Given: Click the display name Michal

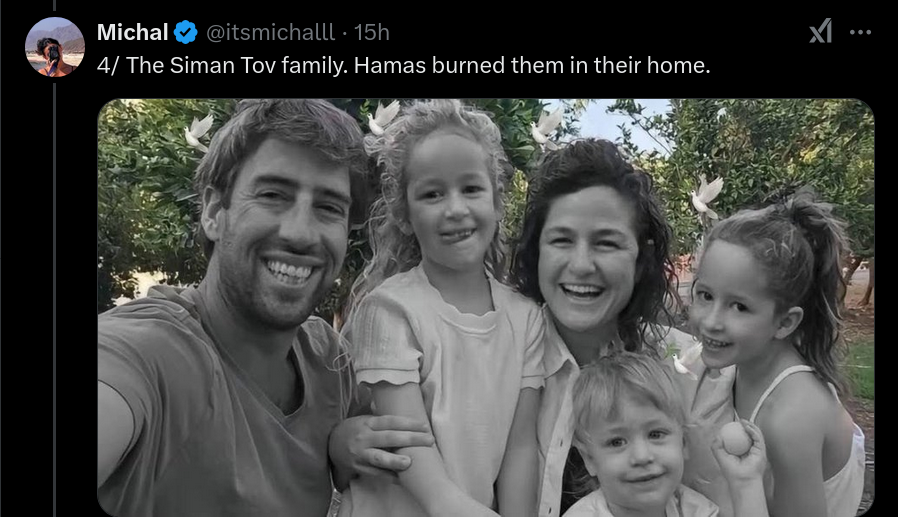Looking at the screenshot, I should point(132,32).
